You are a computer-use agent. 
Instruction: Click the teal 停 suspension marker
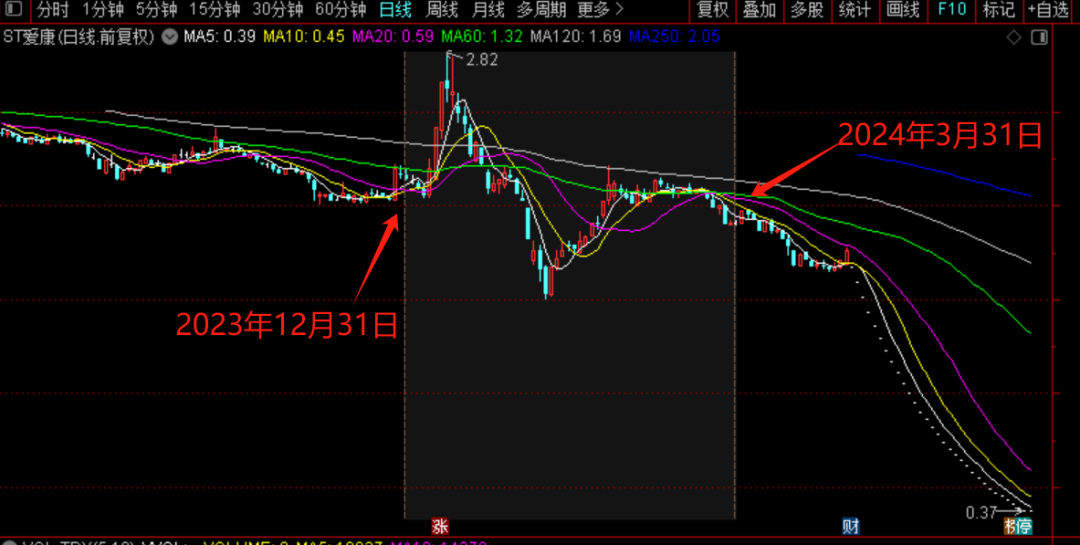click(x=1024, y=526)
